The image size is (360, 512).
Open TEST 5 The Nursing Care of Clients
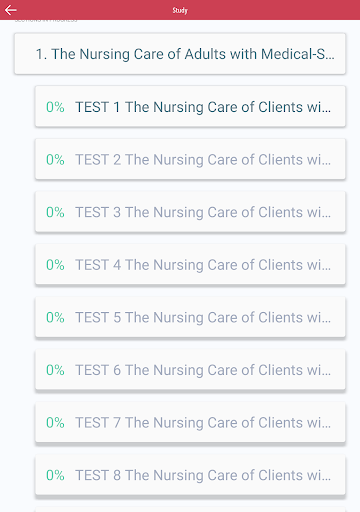coord(190,317)
